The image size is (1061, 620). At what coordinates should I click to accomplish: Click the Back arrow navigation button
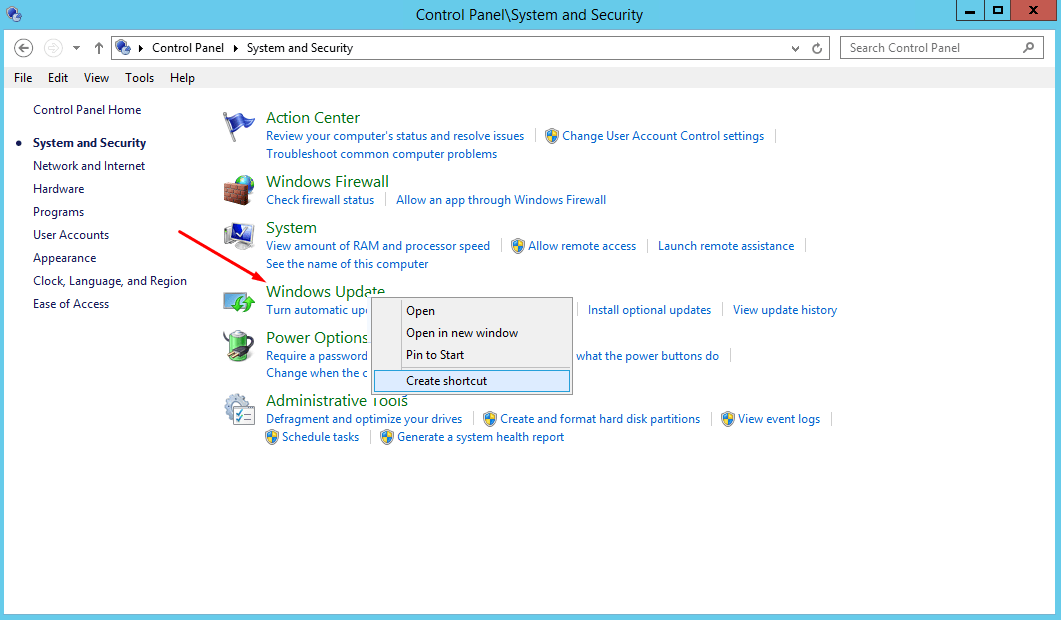(23, 48)
